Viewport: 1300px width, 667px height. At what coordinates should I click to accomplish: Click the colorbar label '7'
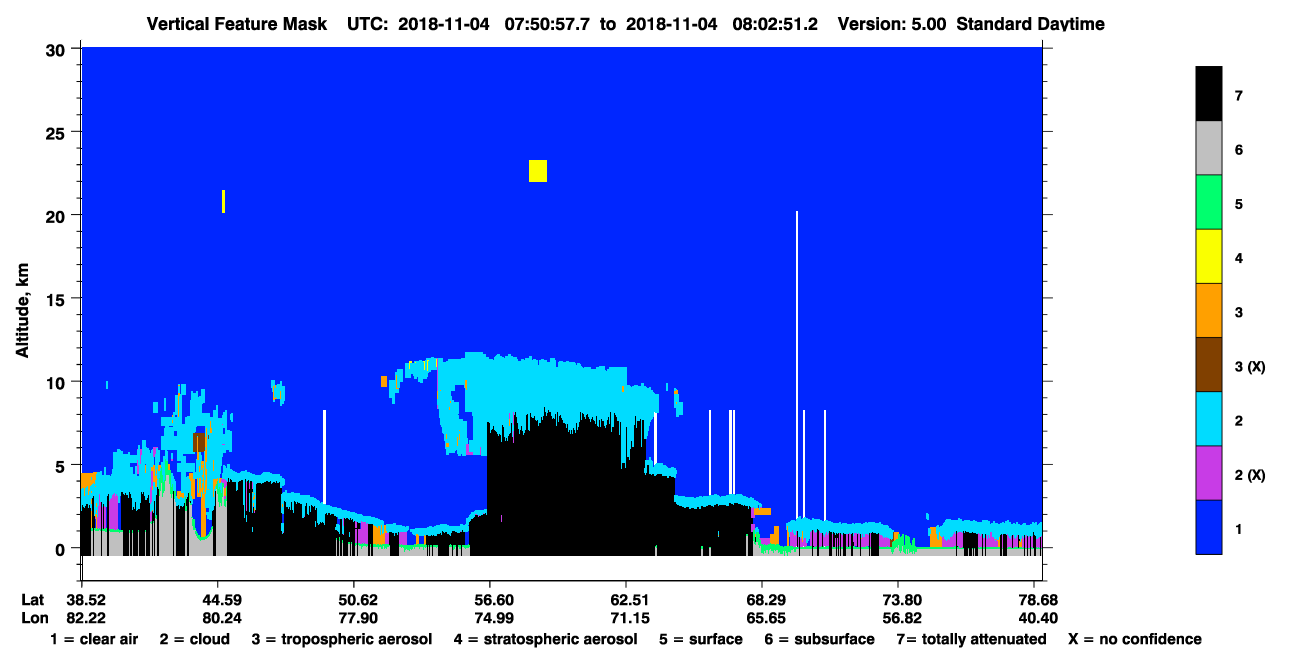pyautogui.click(x=1238, y=96)
